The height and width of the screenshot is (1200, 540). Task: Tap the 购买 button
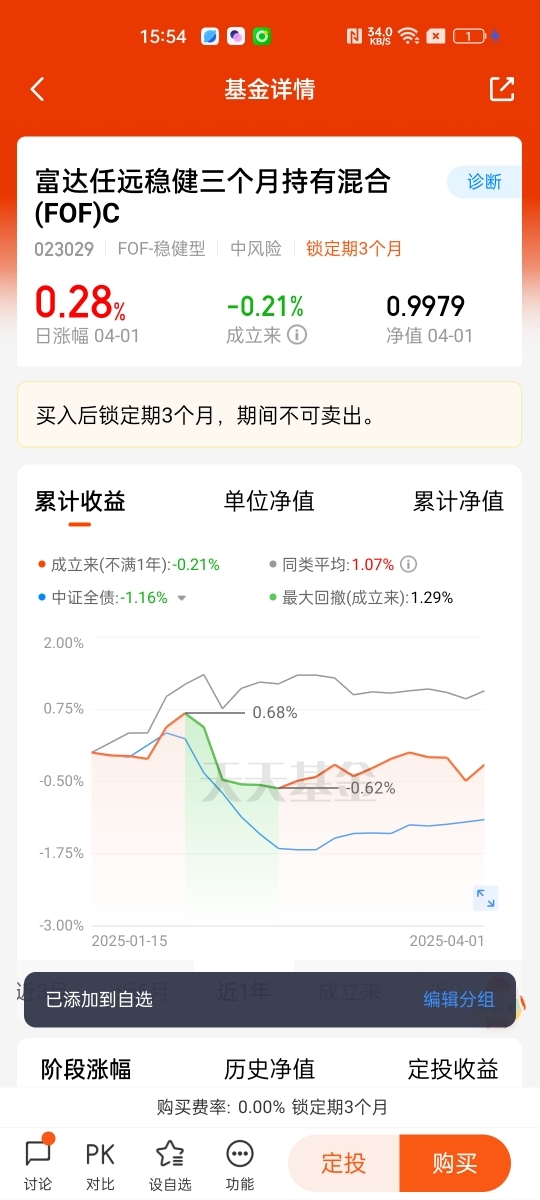[x=455, y=1163]
